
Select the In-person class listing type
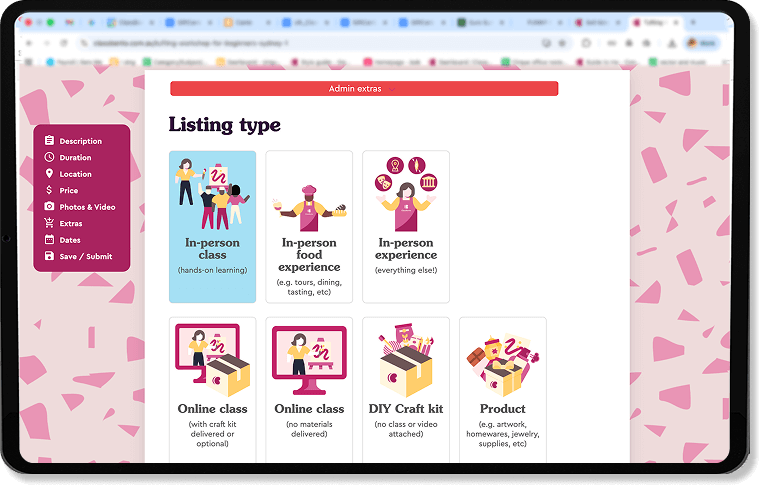212,226
